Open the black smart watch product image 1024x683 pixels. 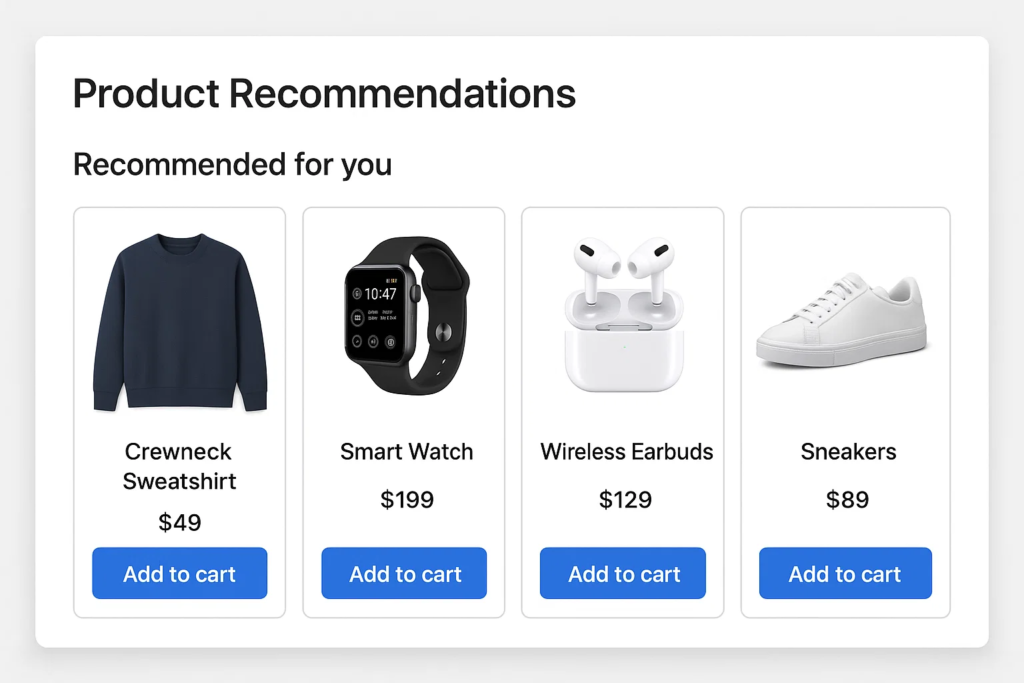[406, 315]
